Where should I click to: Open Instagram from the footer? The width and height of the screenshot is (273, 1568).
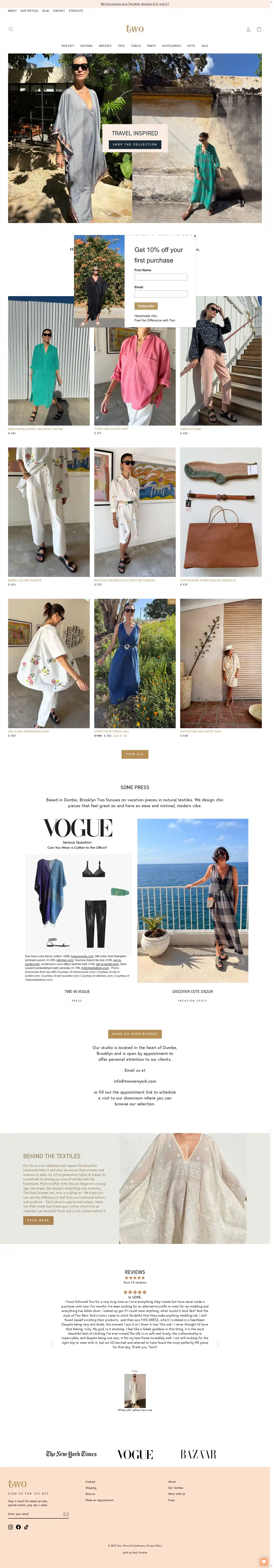click(x=10, y=1527)
